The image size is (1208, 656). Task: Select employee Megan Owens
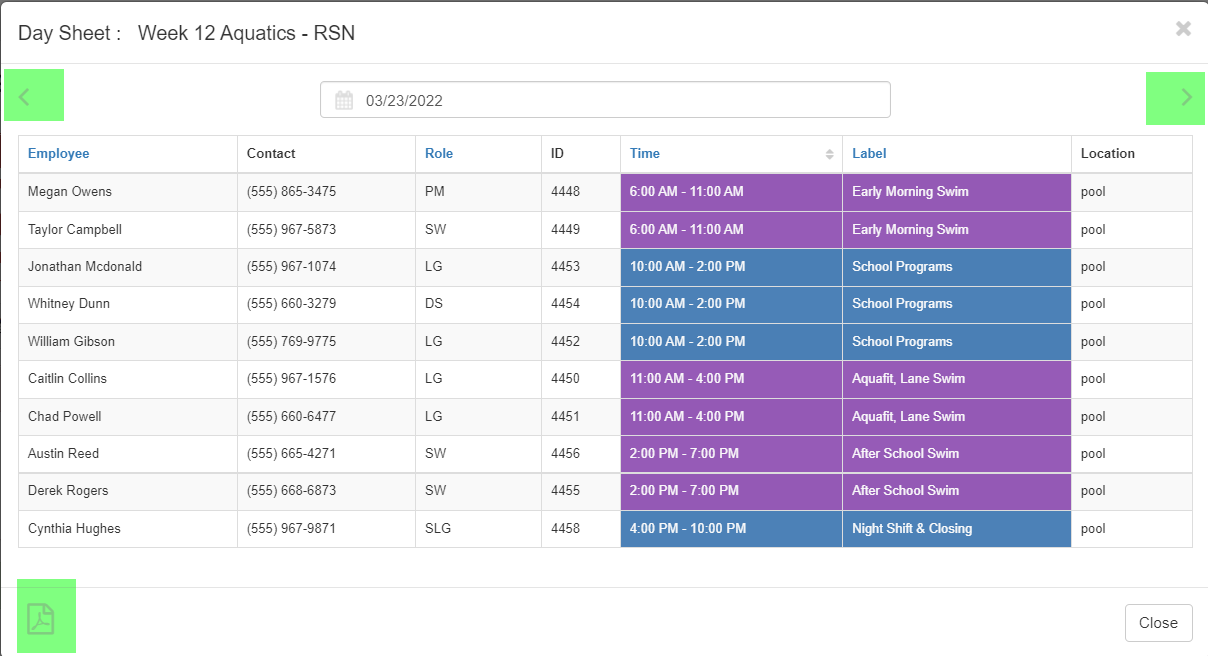(x=70, y=191)
